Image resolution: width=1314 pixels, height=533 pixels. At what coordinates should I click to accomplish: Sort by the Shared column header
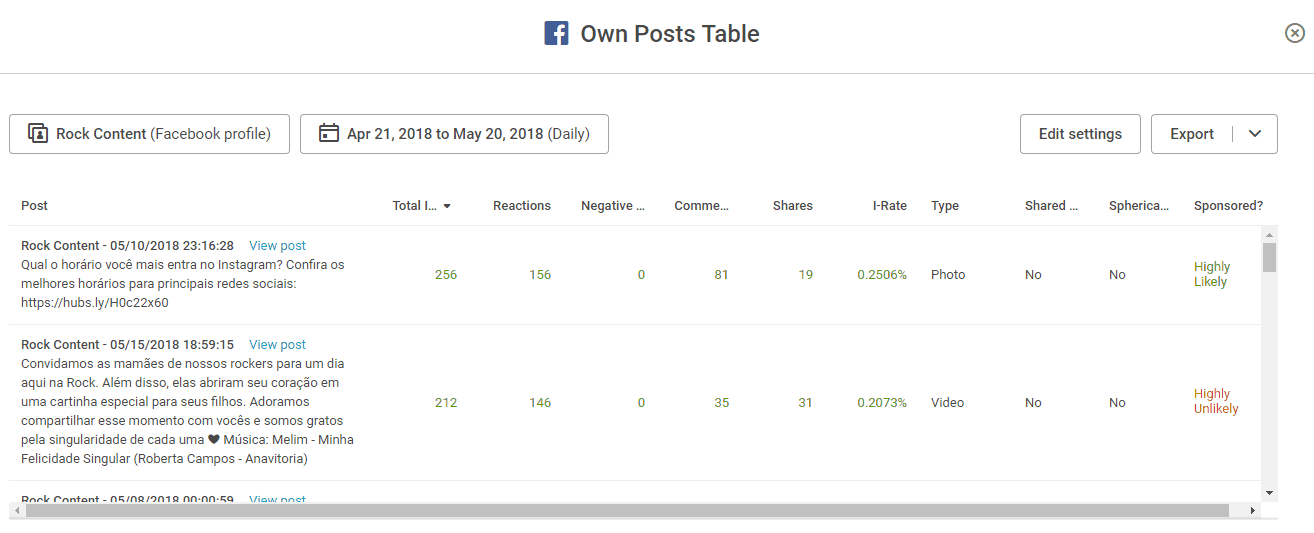click(1051, 206)
